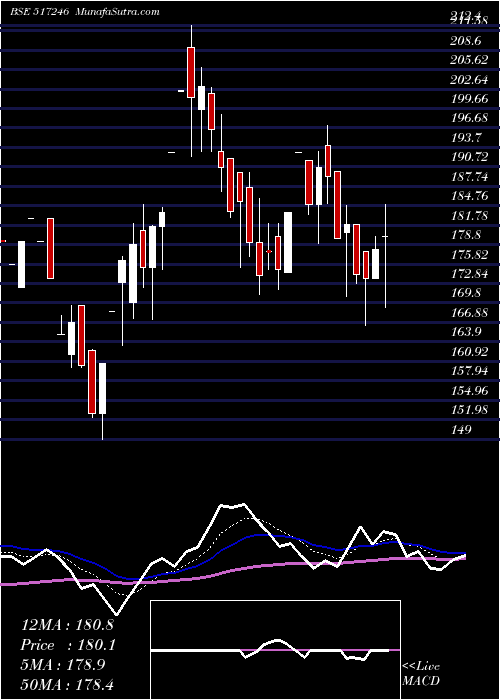The height and width of the screenshot is (700, 500).
Task: Click the Live MACD label
Action: point(421,673)
